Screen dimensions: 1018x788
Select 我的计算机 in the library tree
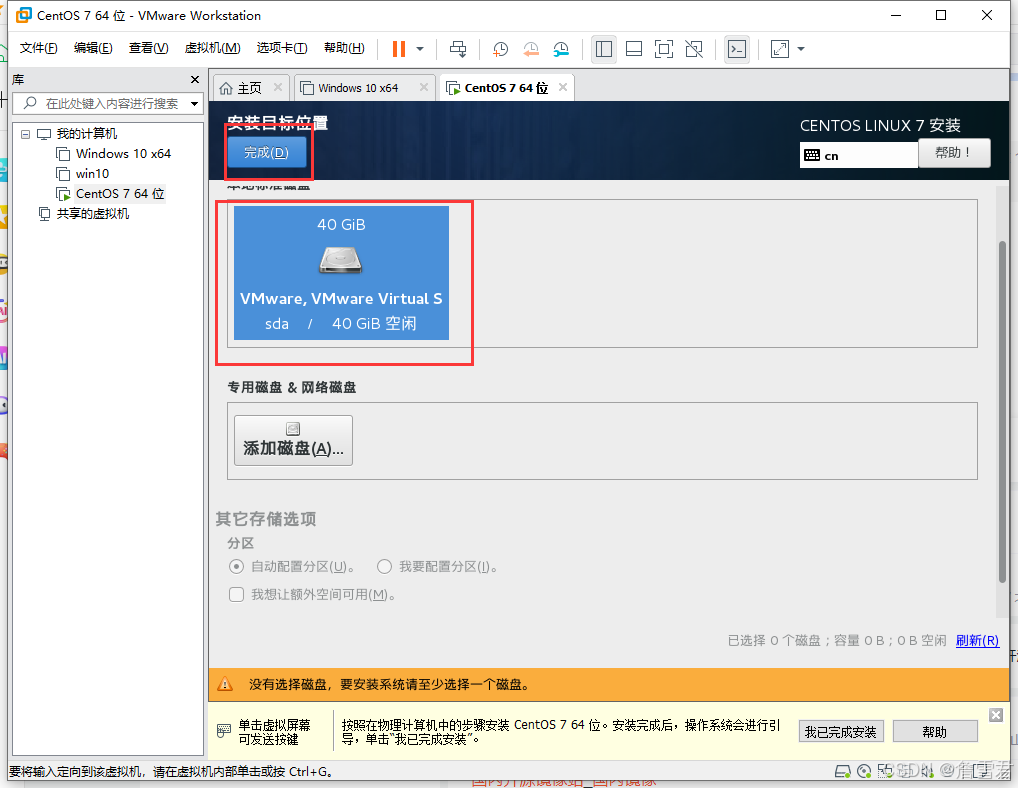[x=86, y=134]
